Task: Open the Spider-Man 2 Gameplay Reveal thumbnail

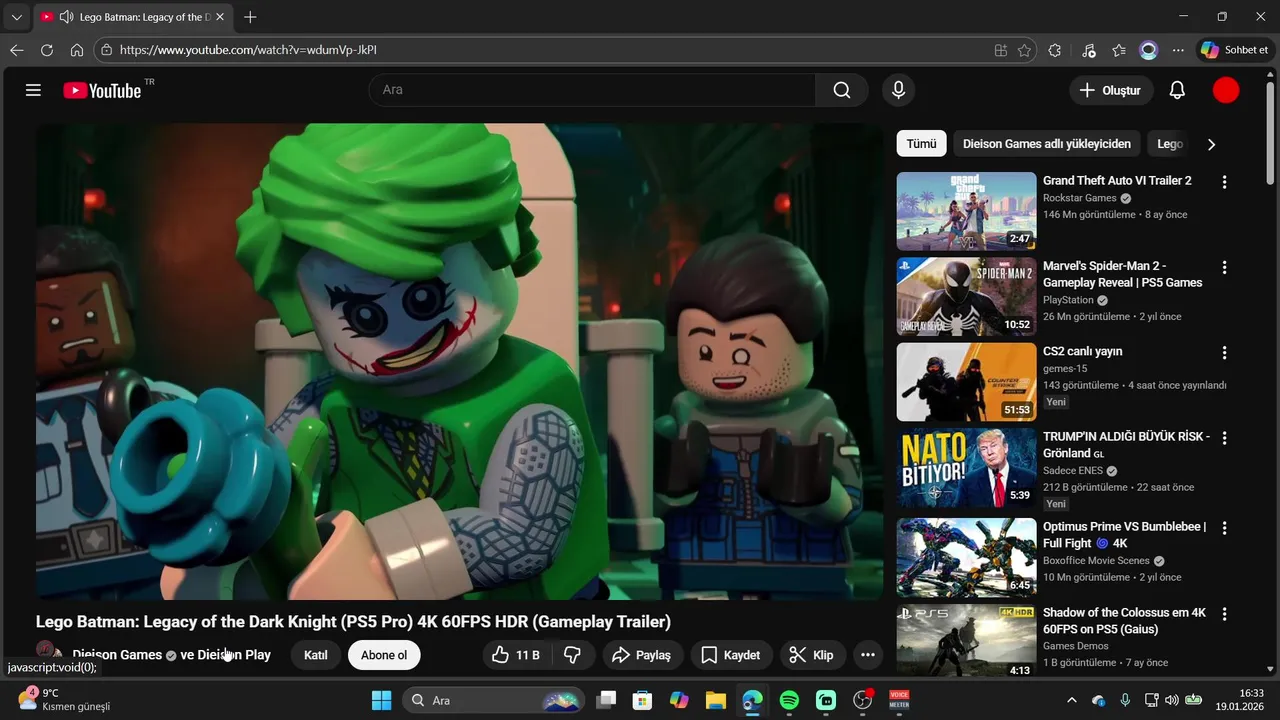Action: click(966, 297)
